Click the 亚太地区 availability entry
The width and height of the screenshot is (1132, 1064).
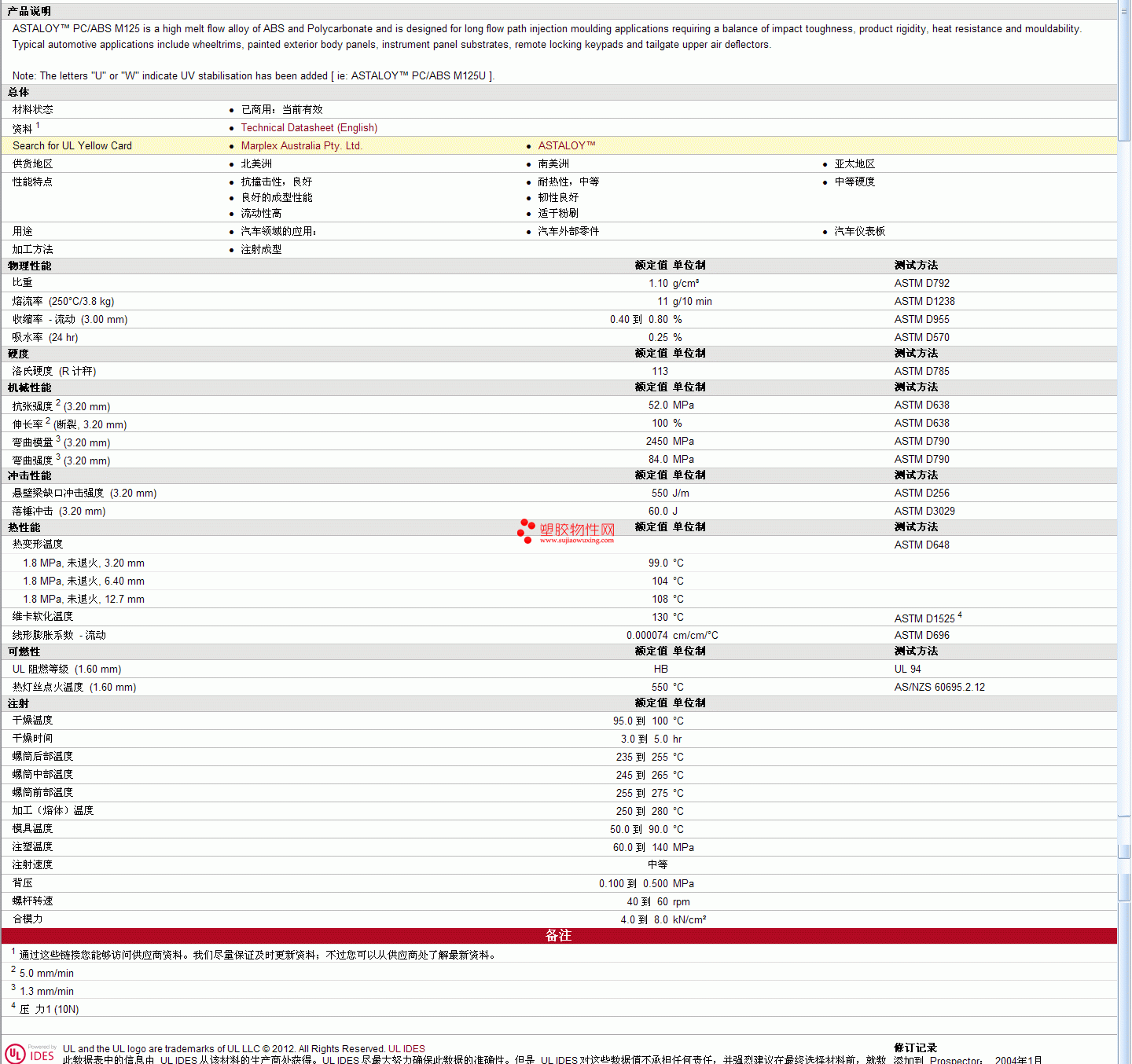855,163
